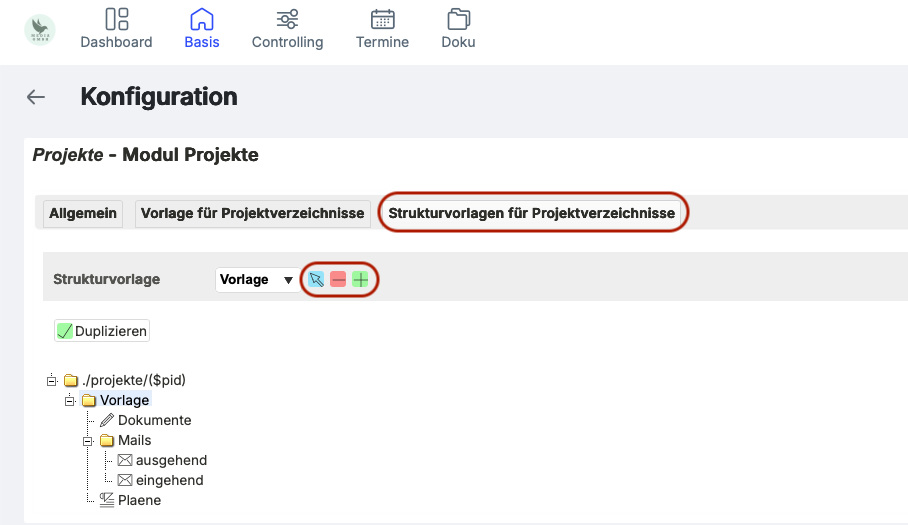Select Strukturvorlagen für Projektverzeichnisse tab
908x525 pixels.
tap(533, 213)
